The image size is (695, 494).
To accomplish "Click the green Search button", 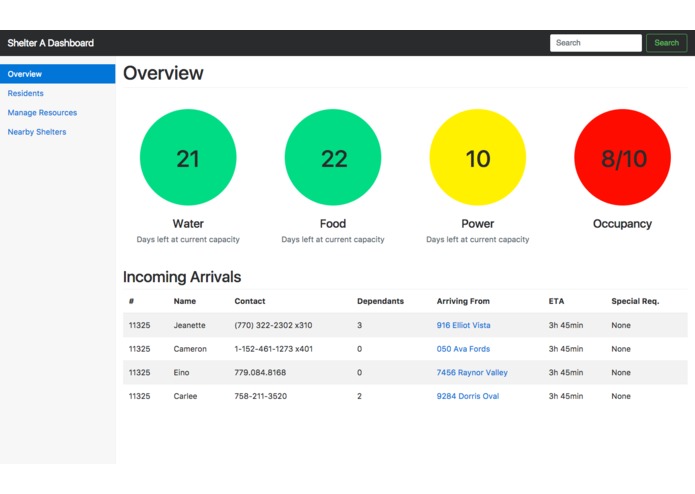I will 666,43.
